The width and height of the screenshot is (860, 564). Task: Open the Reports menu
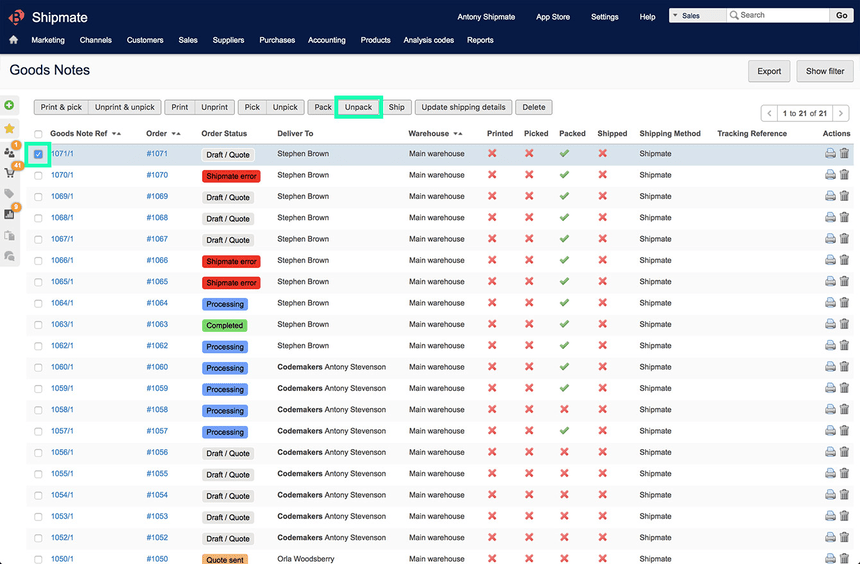click(480, 40)
